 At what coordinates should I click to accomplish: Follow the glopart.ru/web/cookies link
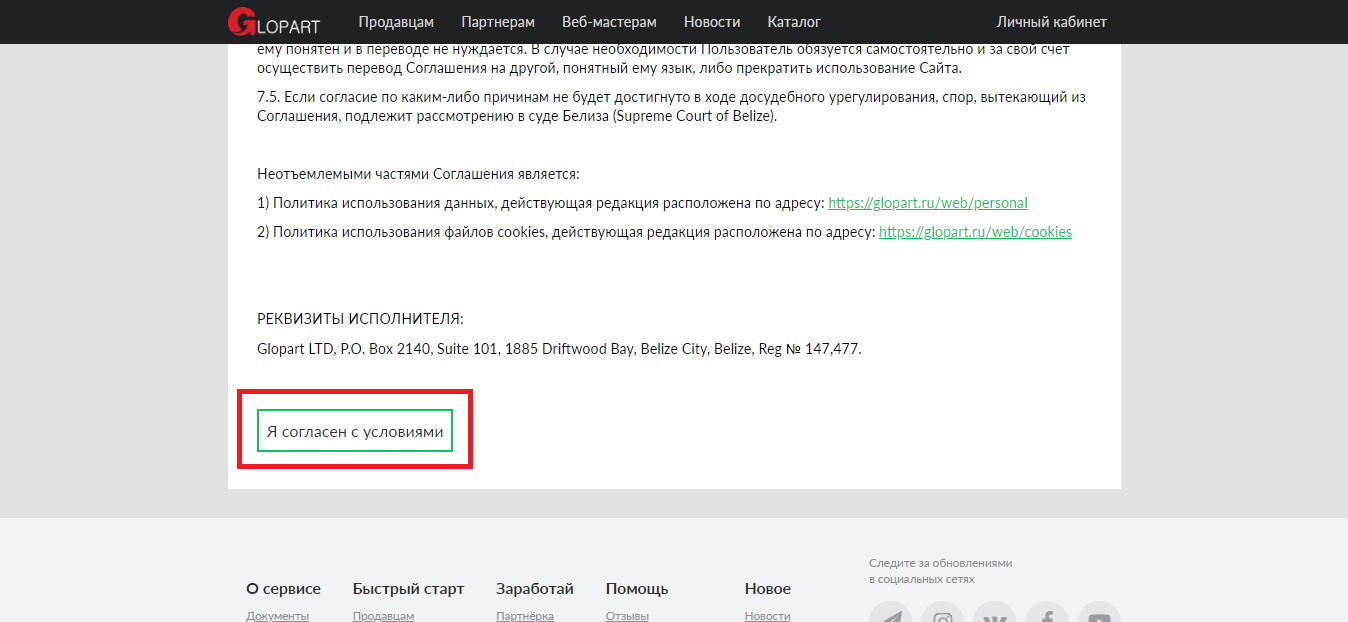point(975,232)
